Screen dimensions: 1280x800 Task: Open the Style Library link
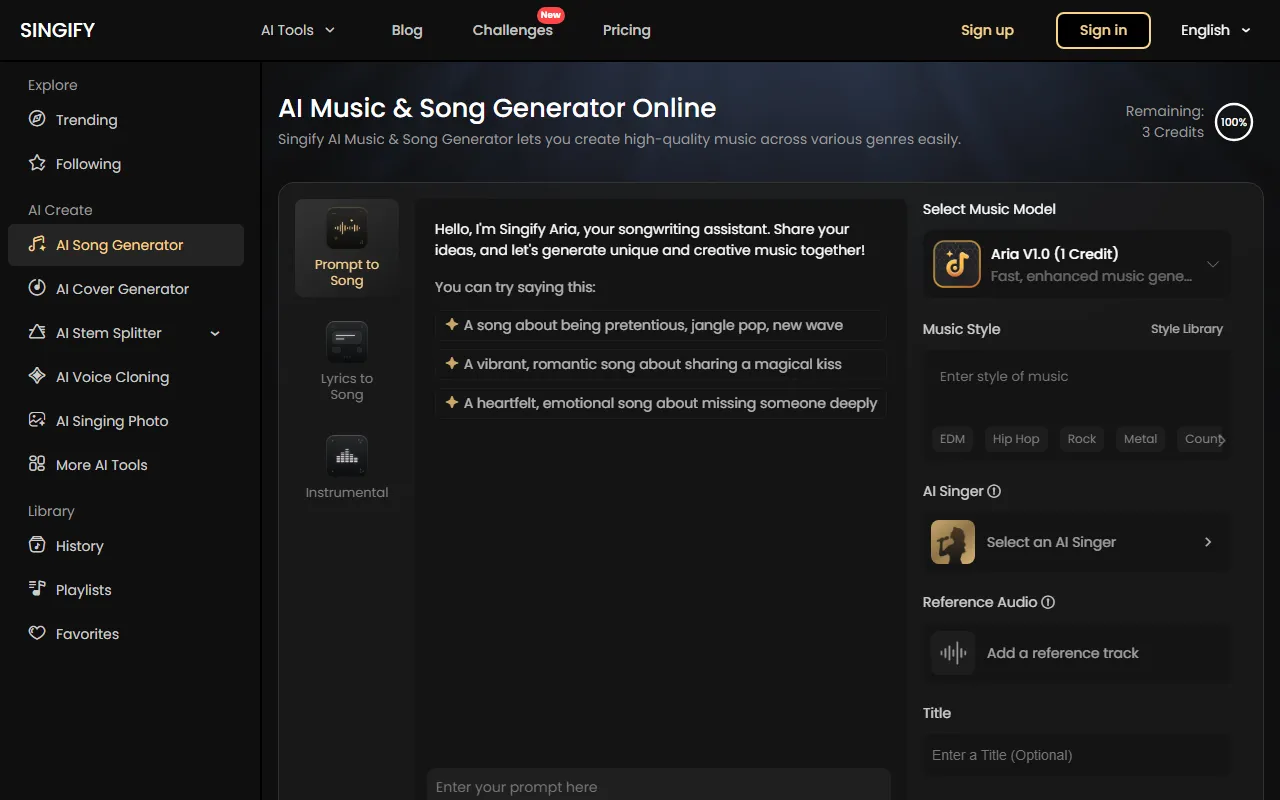1186,329
